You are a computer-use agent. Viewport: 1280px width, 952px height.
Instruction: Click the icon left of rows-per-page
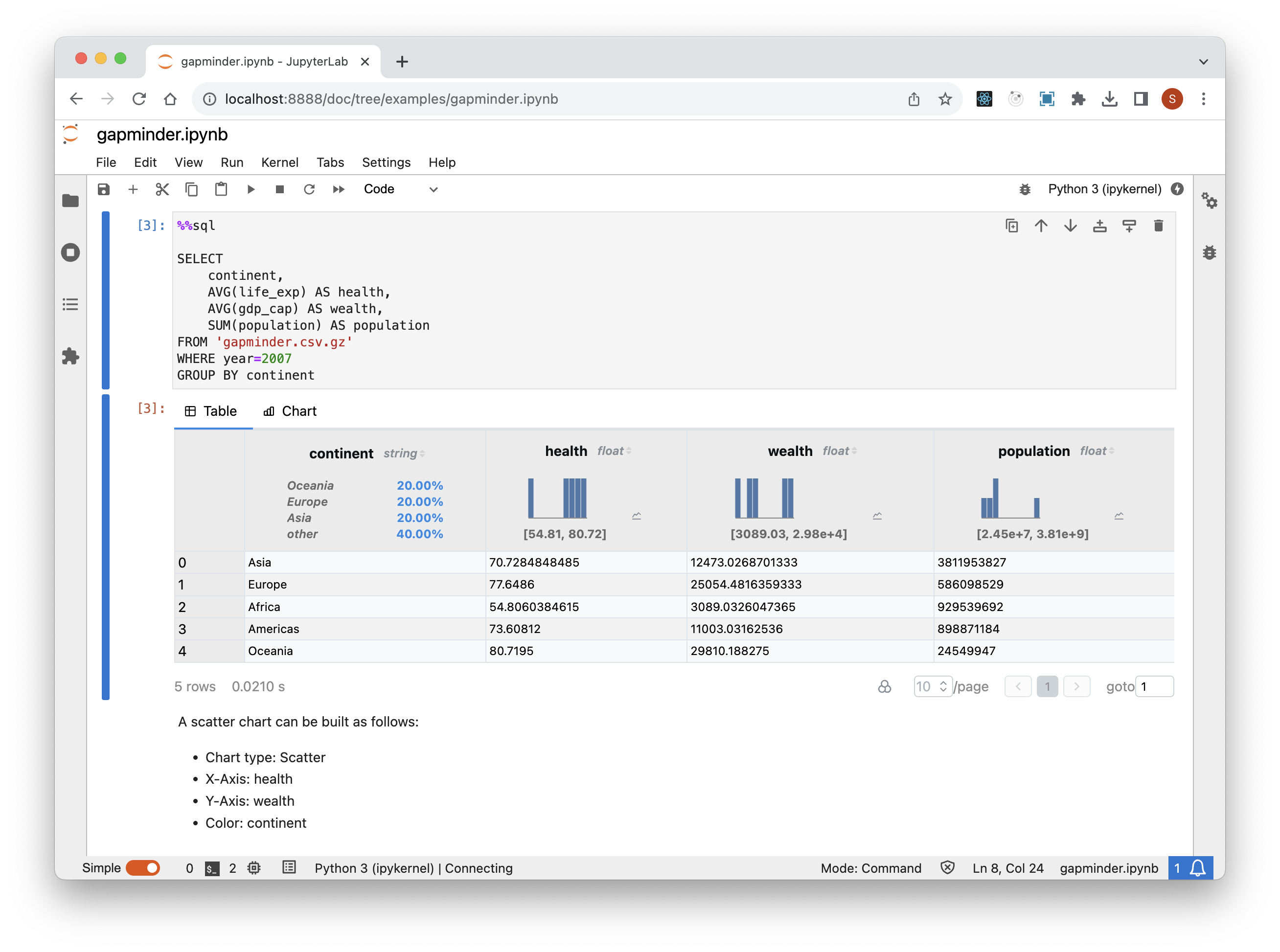pyautogui.click(x=885, y=687)
